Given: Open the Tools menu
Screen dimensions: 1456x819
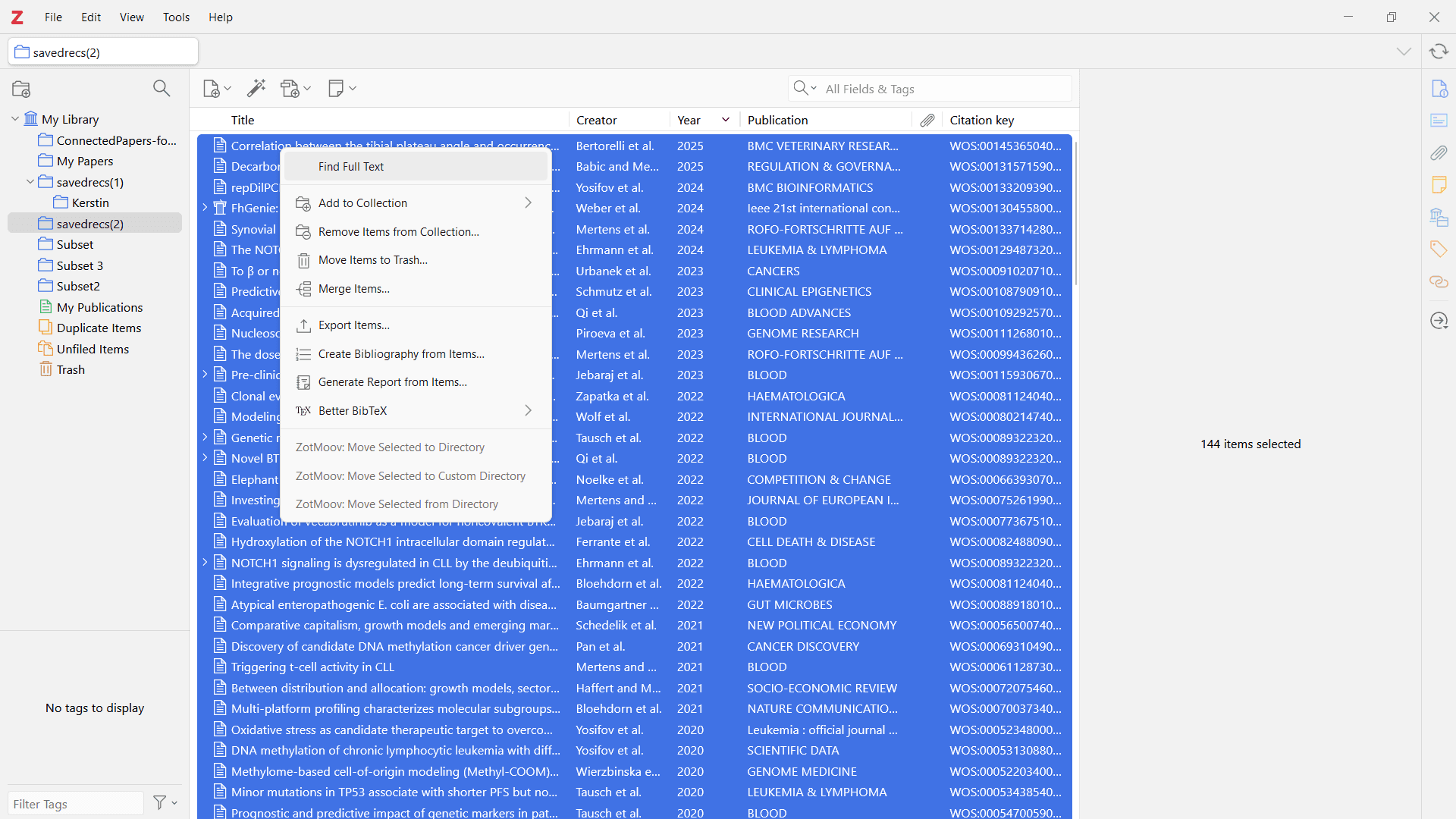Looking at the screenshot, I should click(176, 17).
